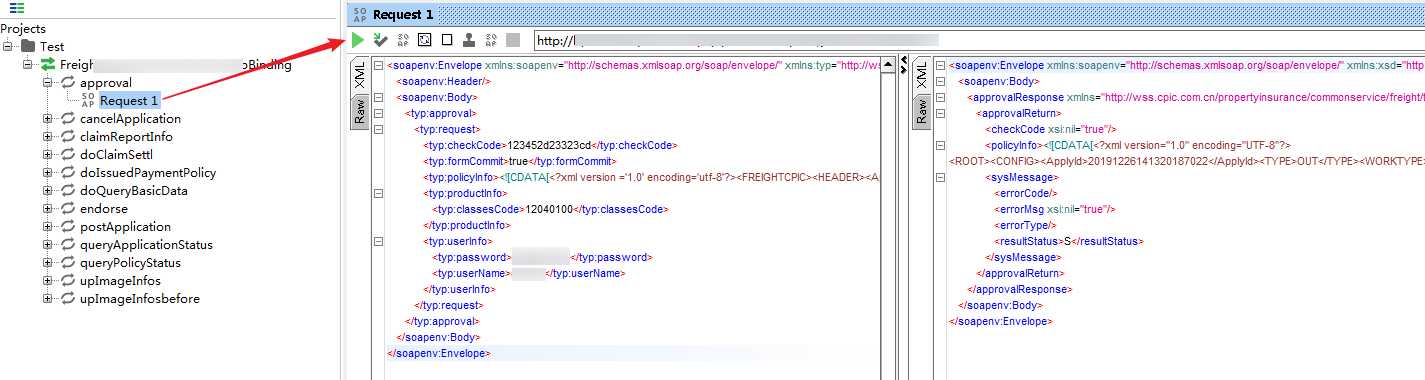Click the SOAP icon in Request 1 title
Viewport: 1425px width, 380px height.
[359, 14]
